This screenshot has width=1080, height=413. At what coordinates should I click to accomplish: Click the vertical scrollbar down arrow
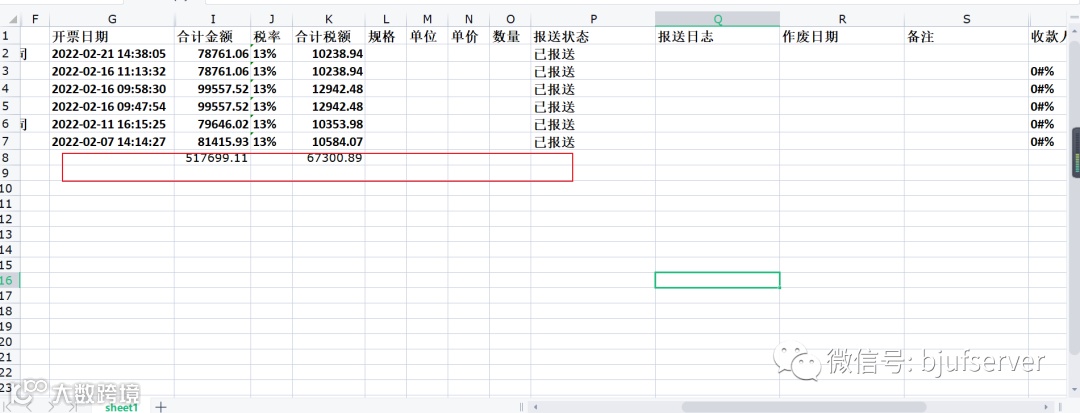(x=1074, y=392)
